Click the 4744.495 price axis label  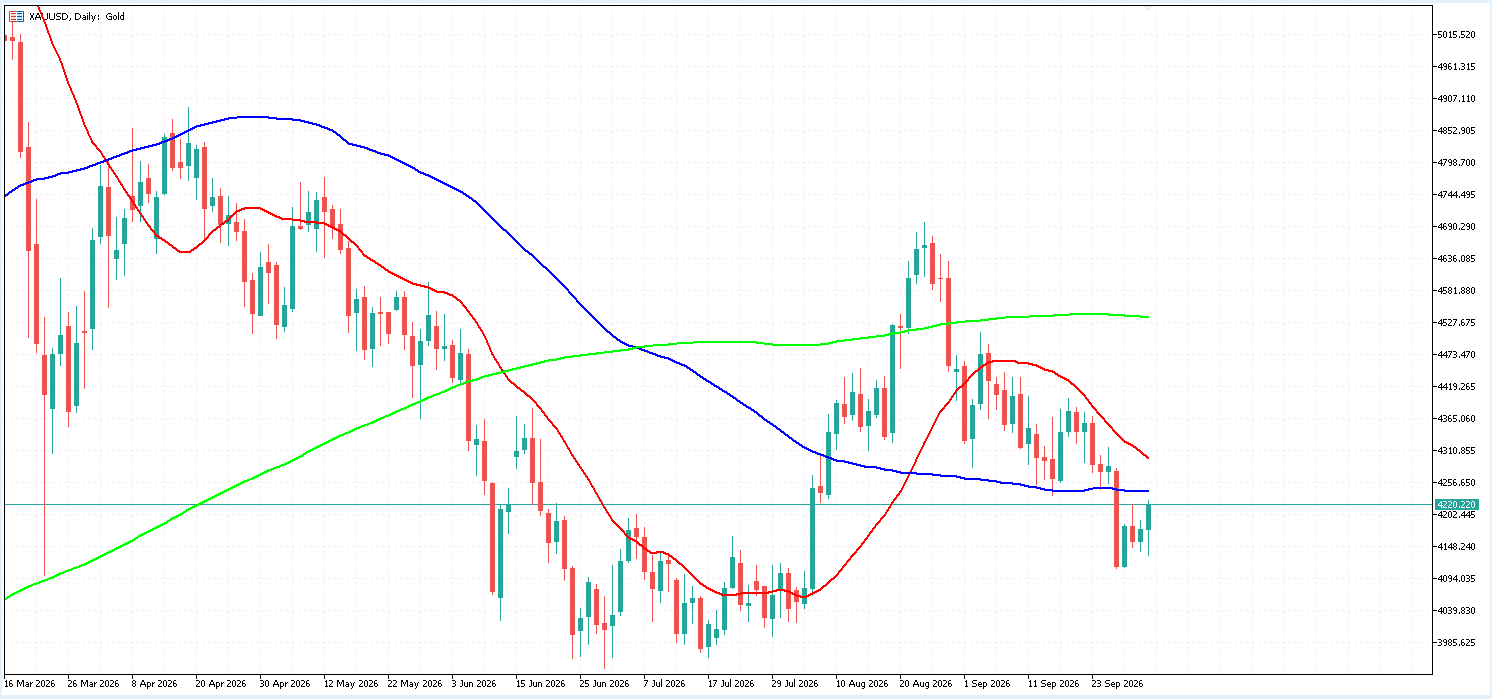(x=1456, y=195)
